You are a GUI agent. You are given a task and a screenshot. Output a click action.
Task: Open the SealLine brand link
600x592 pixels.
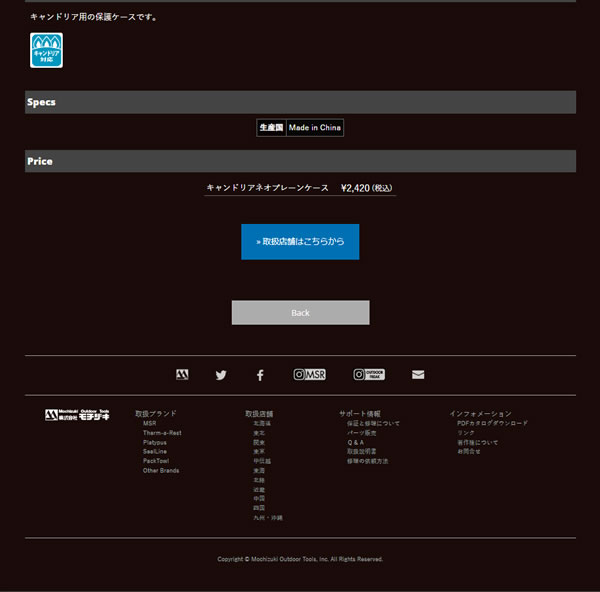[x=155, y=451]
